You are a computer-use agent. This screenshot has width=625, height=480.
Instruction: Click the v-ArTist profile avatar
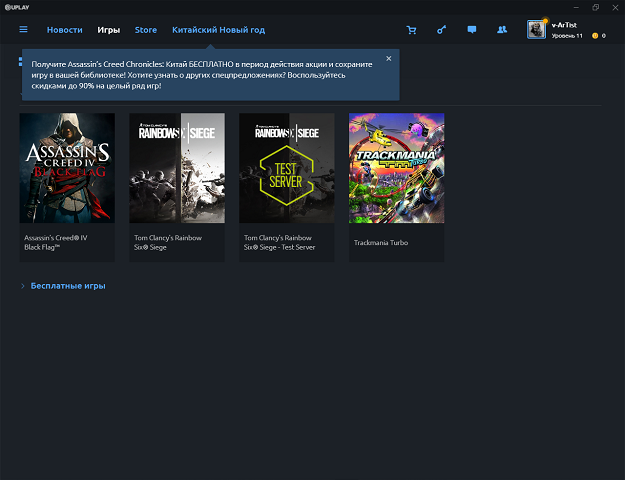[536, 29]
